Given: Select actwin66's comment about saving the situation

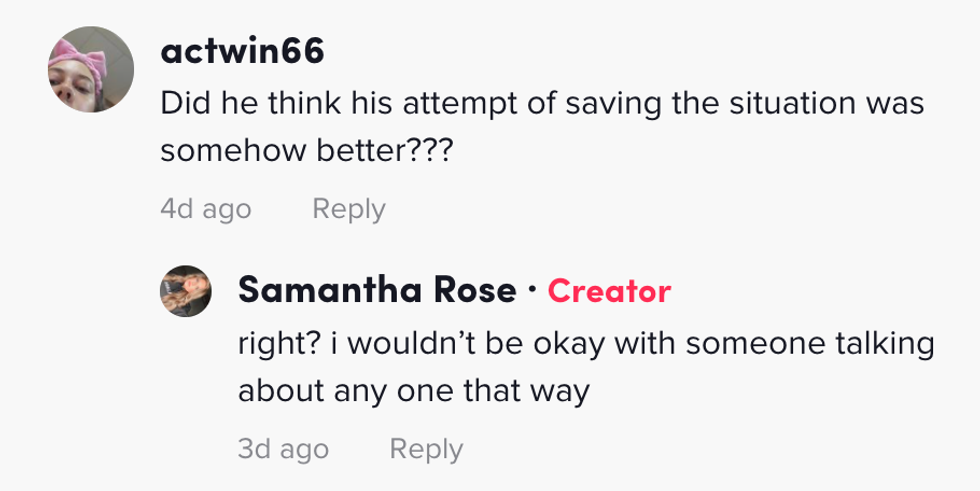Looking at the screenshot, I should 541,127.
